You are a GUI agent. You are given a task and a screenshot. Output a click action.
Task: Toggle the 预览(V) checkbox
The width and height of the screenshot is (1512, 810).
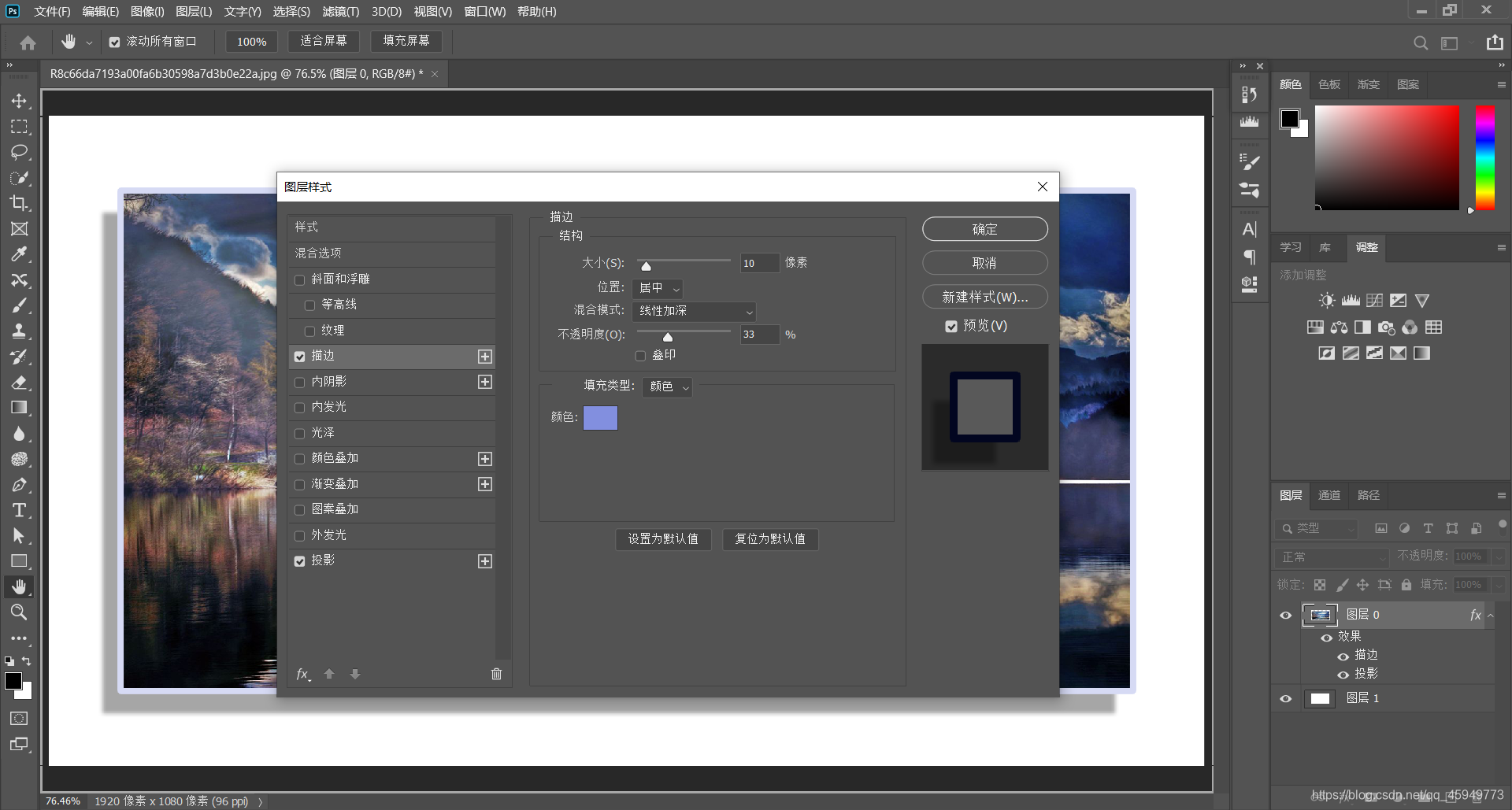pos(951,326)
